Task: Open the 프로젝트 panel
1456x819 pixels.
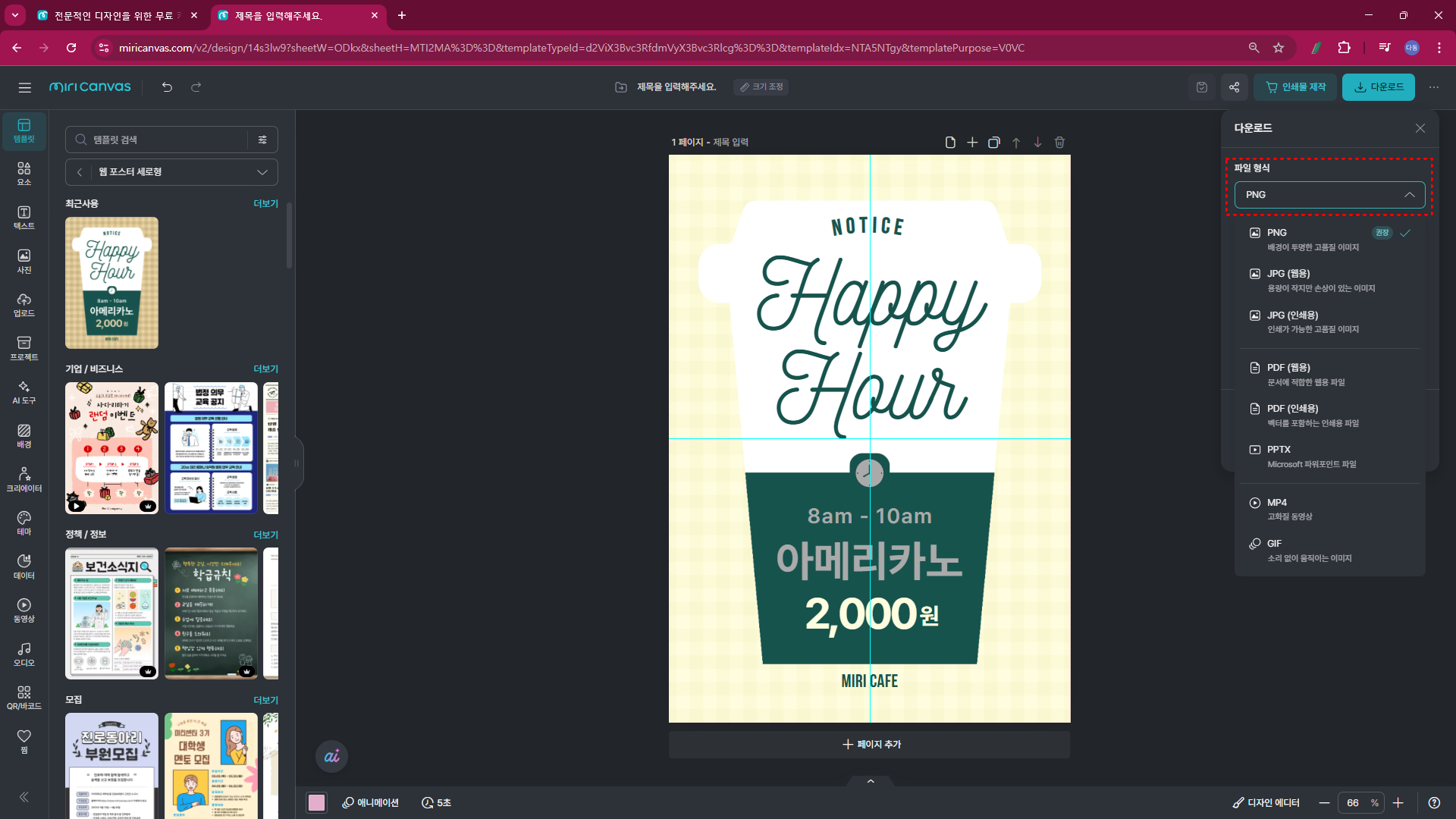Action: tap(24, 349)
